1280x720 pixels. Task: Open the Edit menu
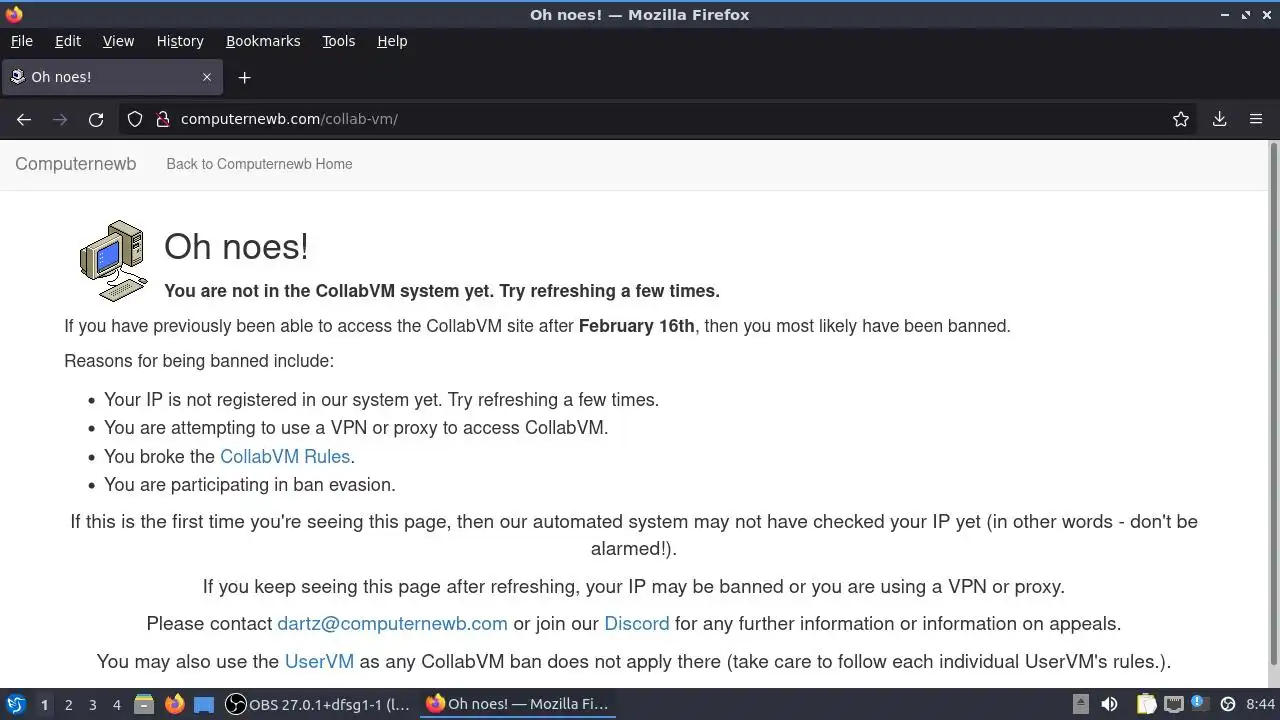click(x=68, y=41)
